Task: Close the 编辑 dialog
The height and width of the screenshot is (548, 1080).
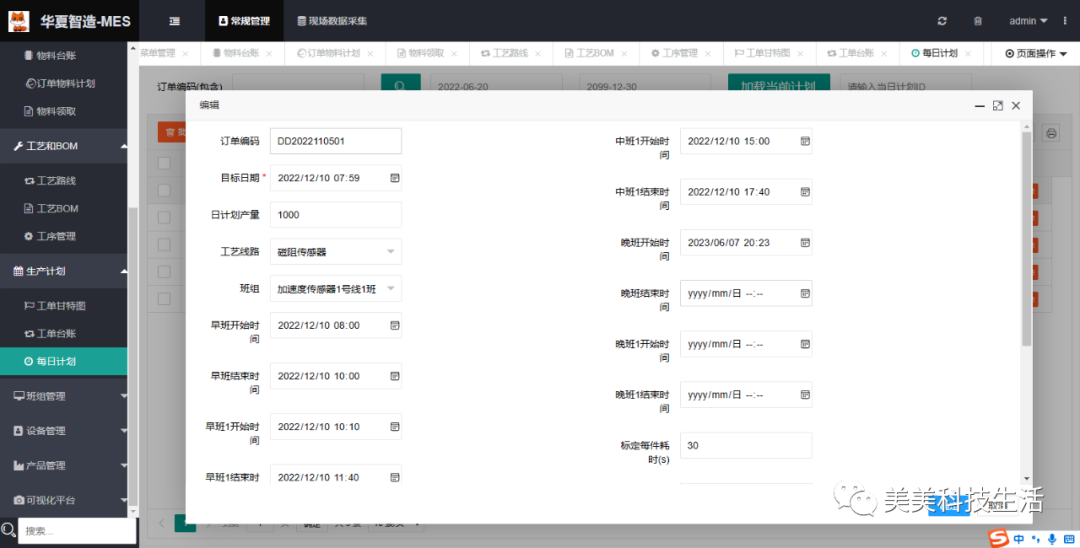Action: coord(1016,105)
